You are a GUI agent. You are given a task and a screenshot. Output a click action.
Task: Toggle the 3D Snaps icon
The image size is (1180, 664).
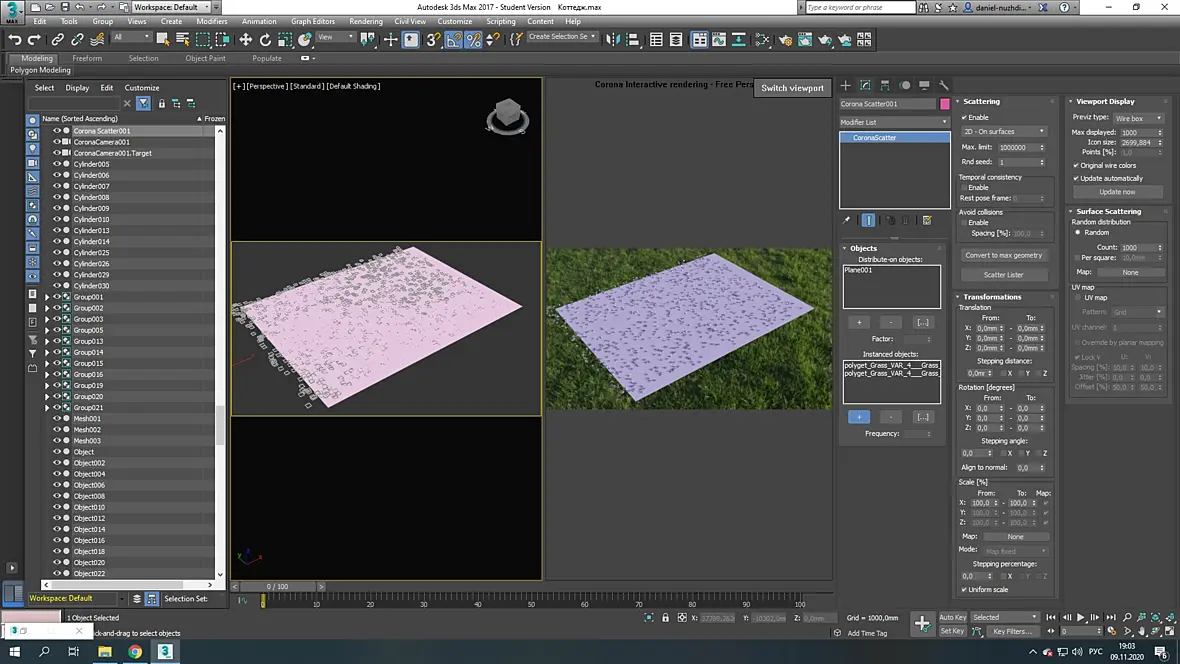tap(433, 39)
